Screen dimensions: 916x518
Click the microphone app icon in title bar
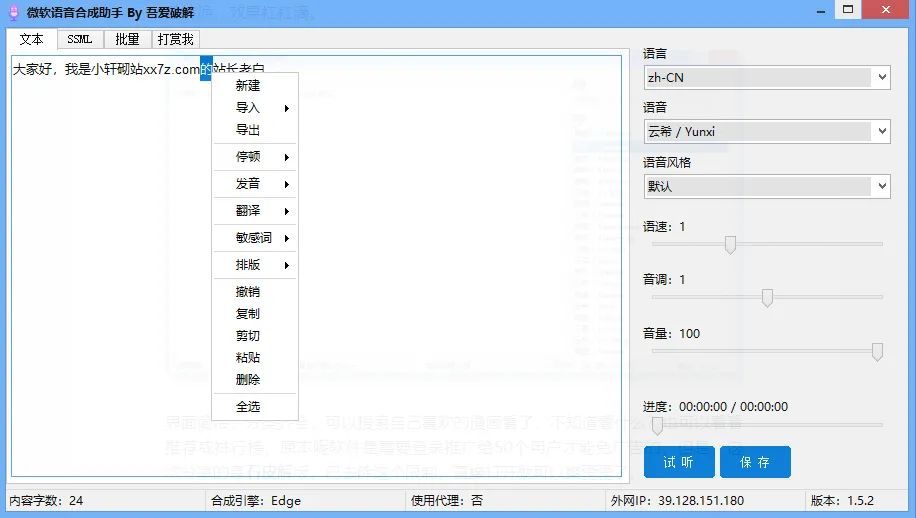pyautogui.click(x=13, y=12)
